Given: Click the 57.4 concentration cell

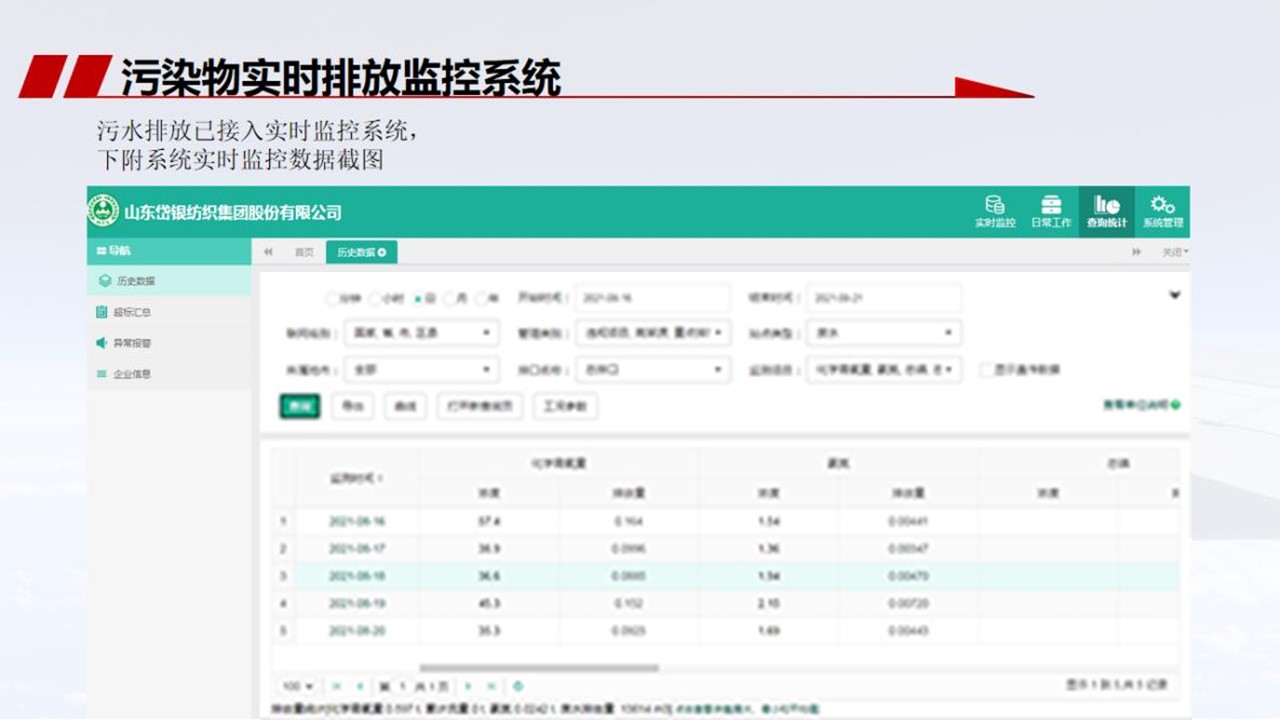Looking at the screenshot, I should (x=489, y=521).
